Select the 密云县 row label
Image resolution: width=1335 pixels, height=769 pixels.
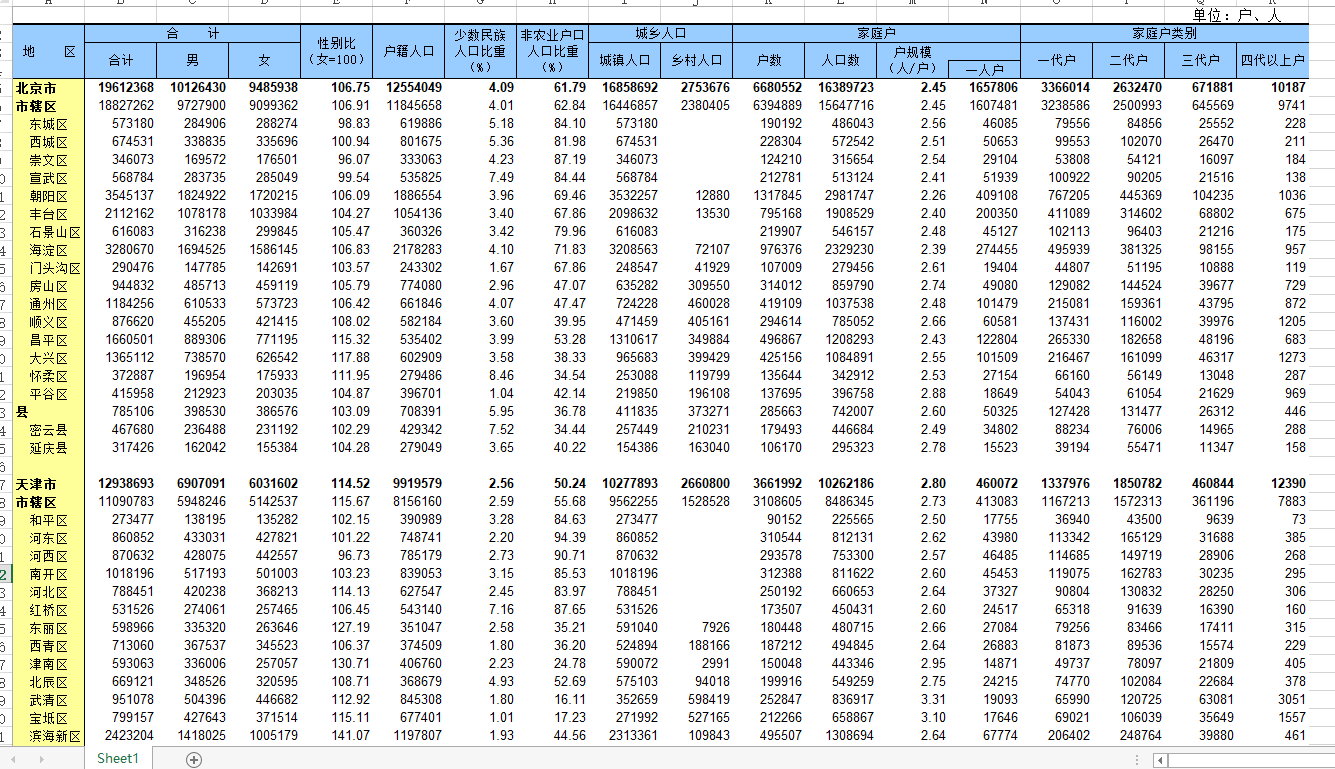48,430
